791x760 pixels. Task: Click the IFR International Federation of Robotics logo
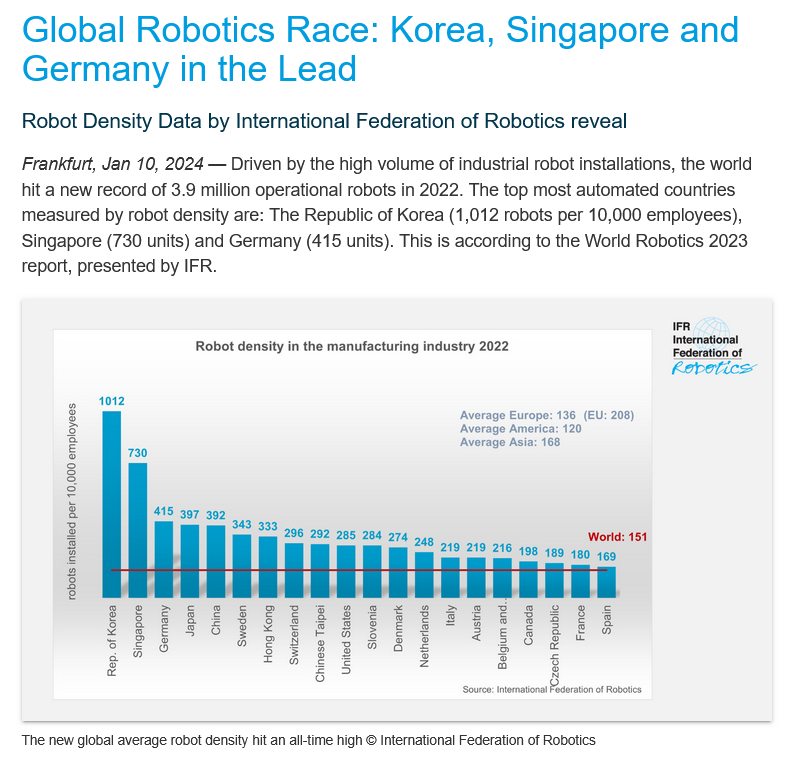(x=713, y=347)
